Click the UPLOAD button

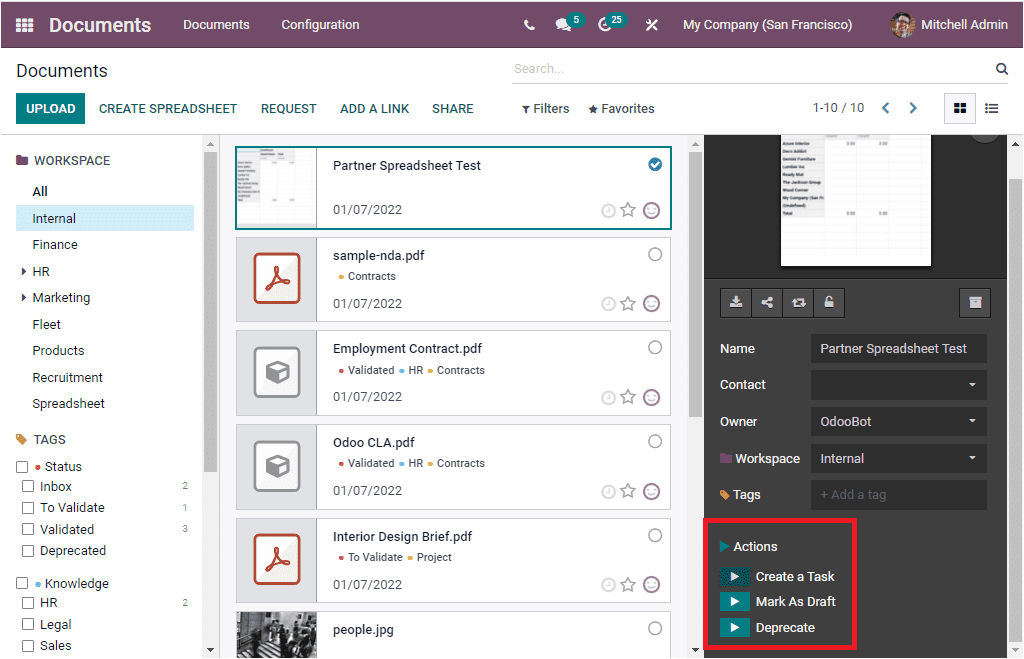click(x=50, y=108)
